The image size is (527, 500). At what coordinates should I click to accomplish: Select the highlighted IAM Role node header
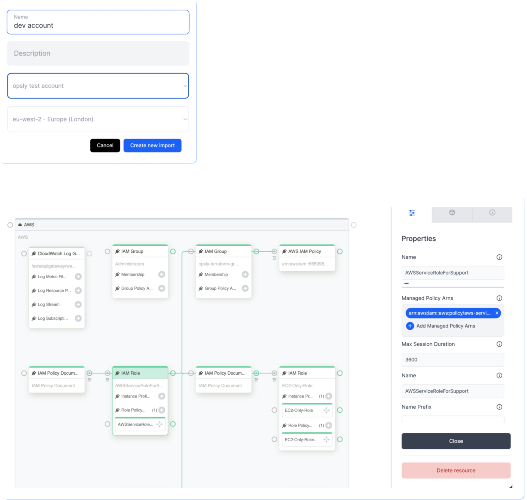pos(140,373)
